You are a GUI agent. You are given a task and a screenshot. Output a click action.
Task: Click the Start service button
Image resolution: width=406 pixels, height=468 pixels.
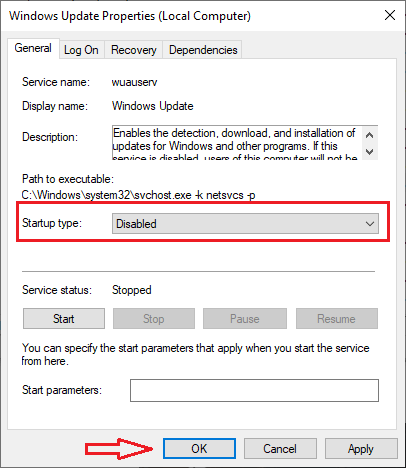point(64,319)
